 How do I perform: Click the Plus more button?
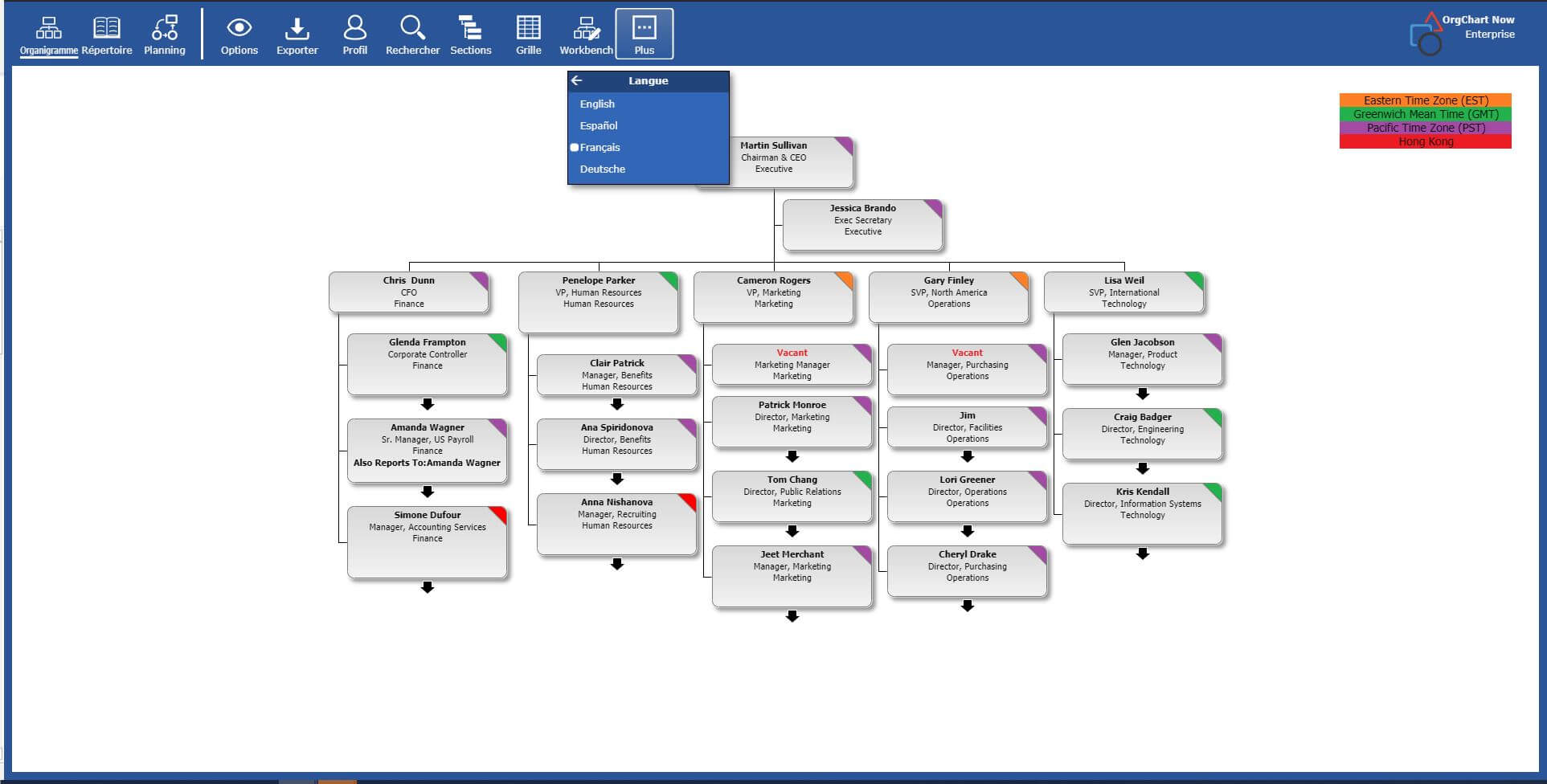tap(644, 35)
